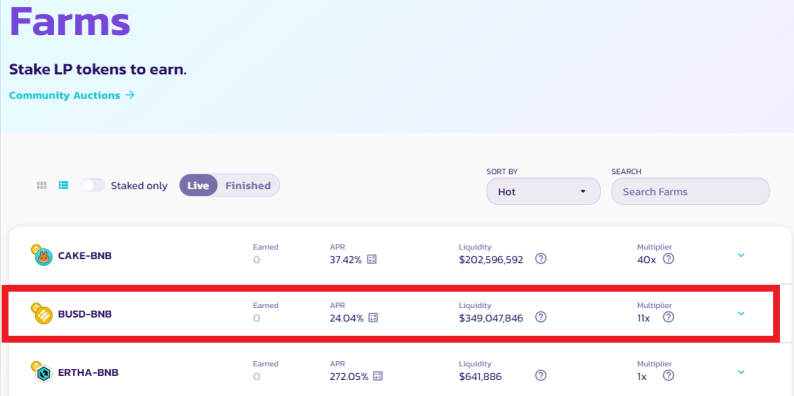
Task: Click the CAKE-BNB farm name
Action: click(x=85, y=256)
